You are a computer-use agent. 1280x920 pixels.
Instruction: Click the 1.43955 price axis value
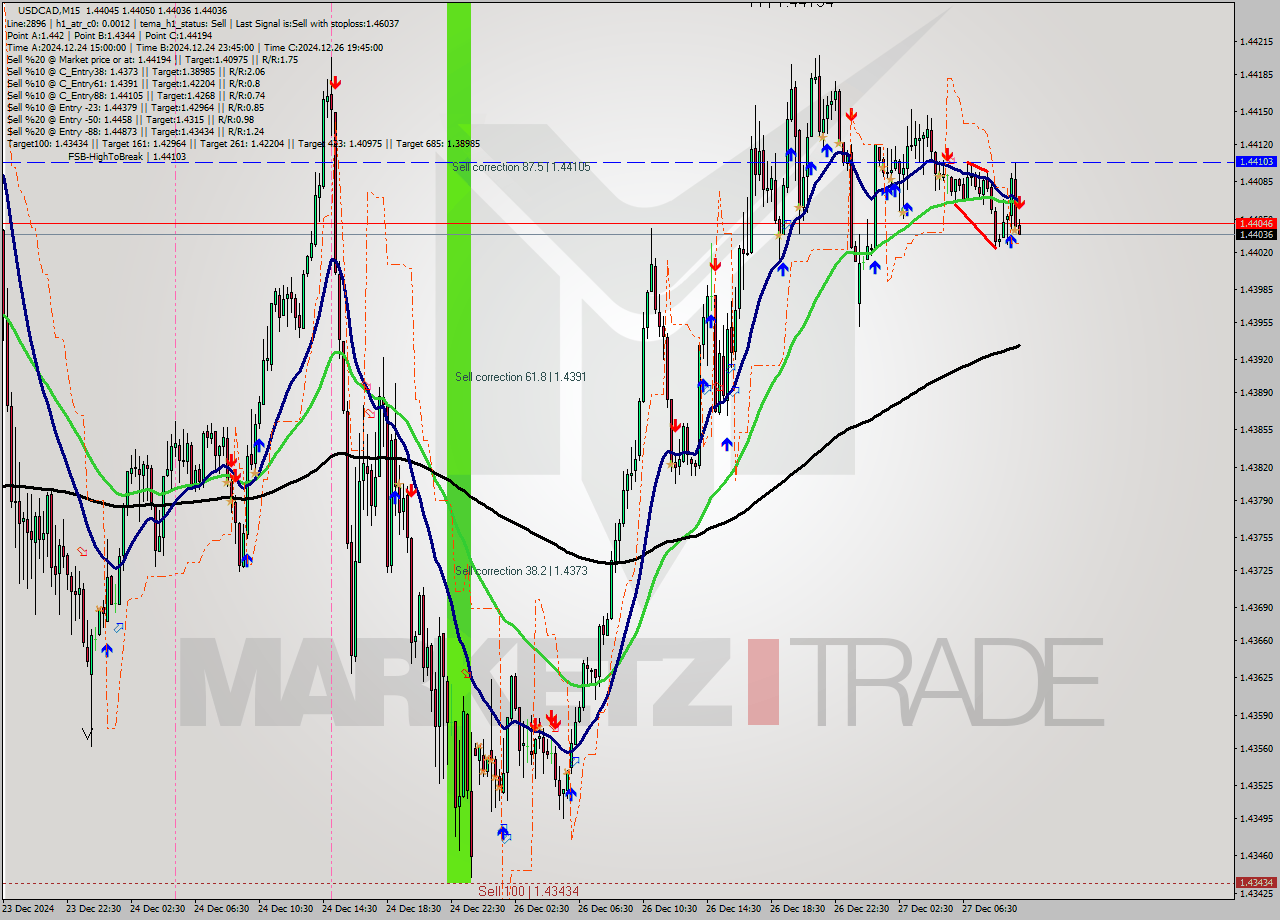(x=1255, y=322)
